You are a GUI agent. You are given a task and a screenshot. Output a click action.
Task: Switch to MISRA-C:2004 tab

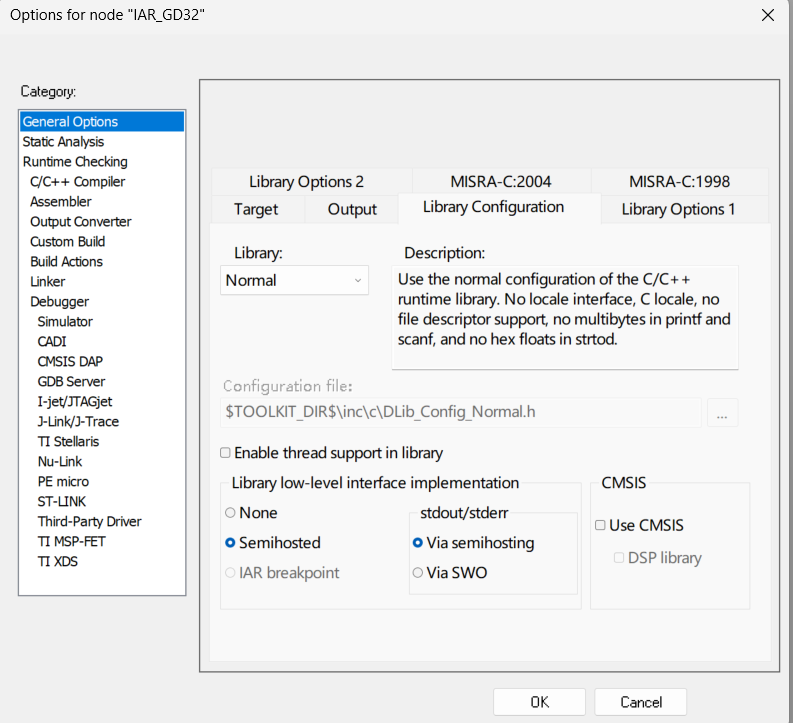coord(501,182)
